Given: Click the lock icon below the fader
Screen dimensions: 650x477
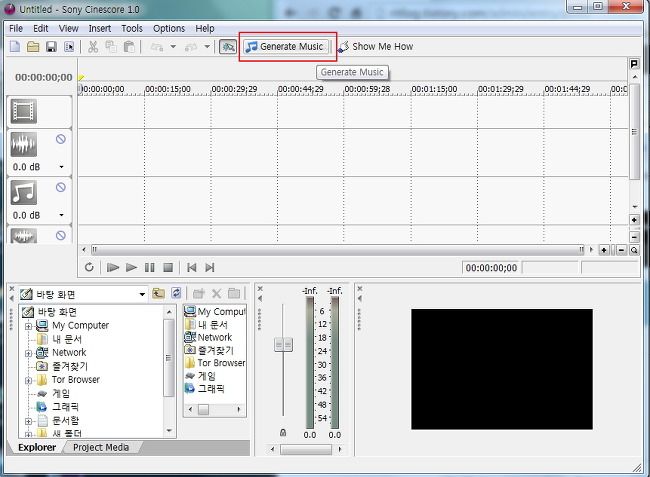Looking at the screenshot, I should click(x=283, y=433).
